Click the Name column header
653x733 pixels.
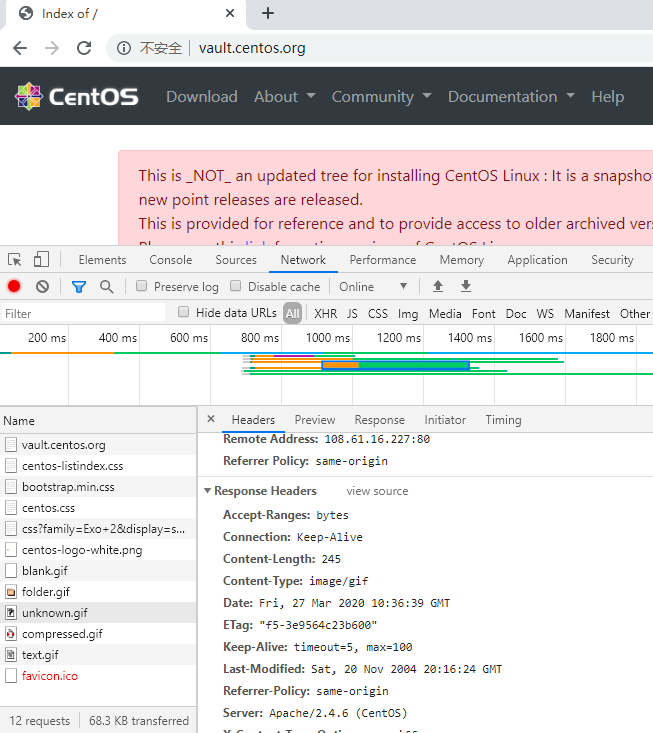[98, 420]
